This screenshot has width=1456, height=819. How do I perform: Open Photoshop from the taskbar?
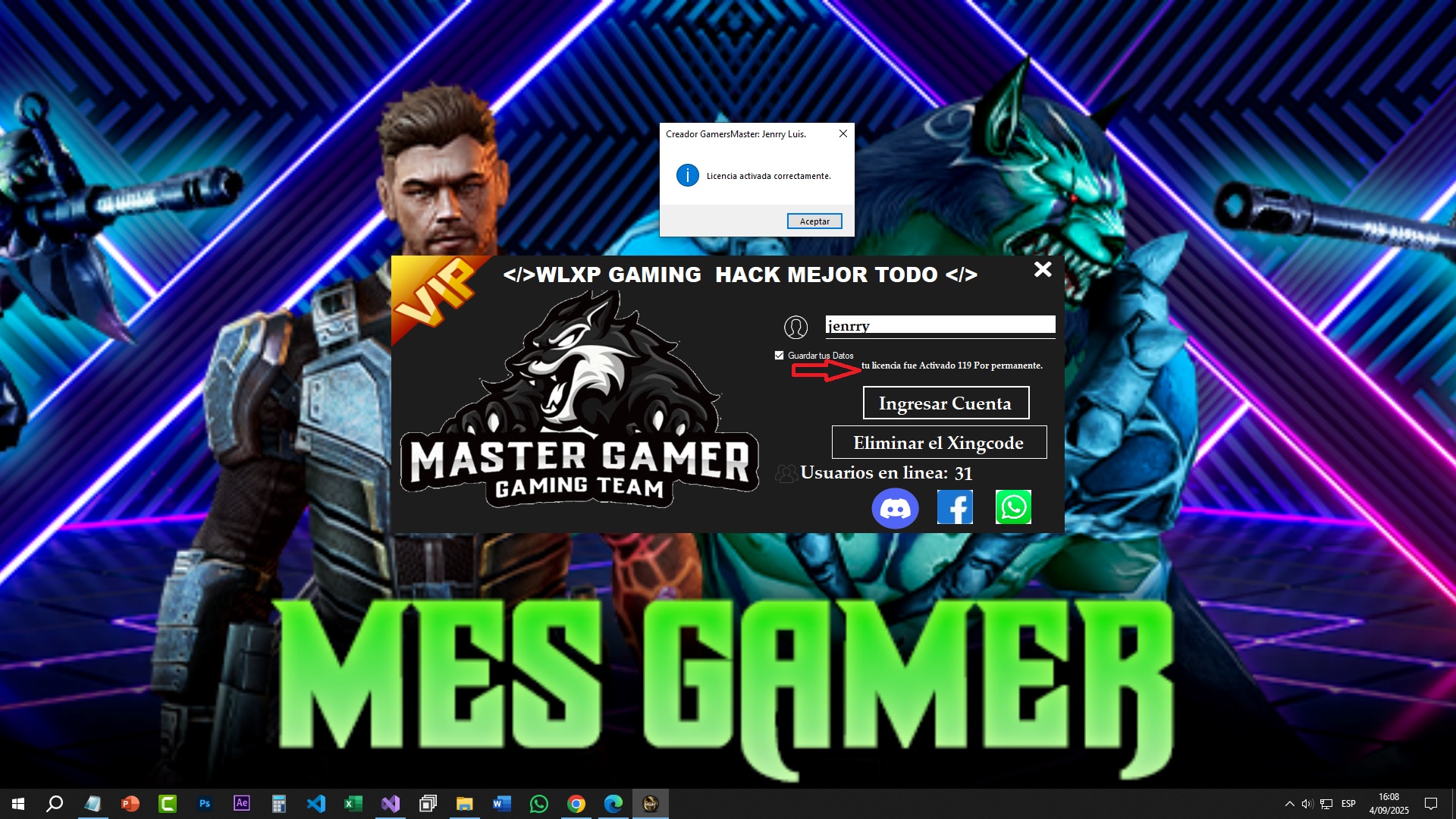[x=205, y=804]
